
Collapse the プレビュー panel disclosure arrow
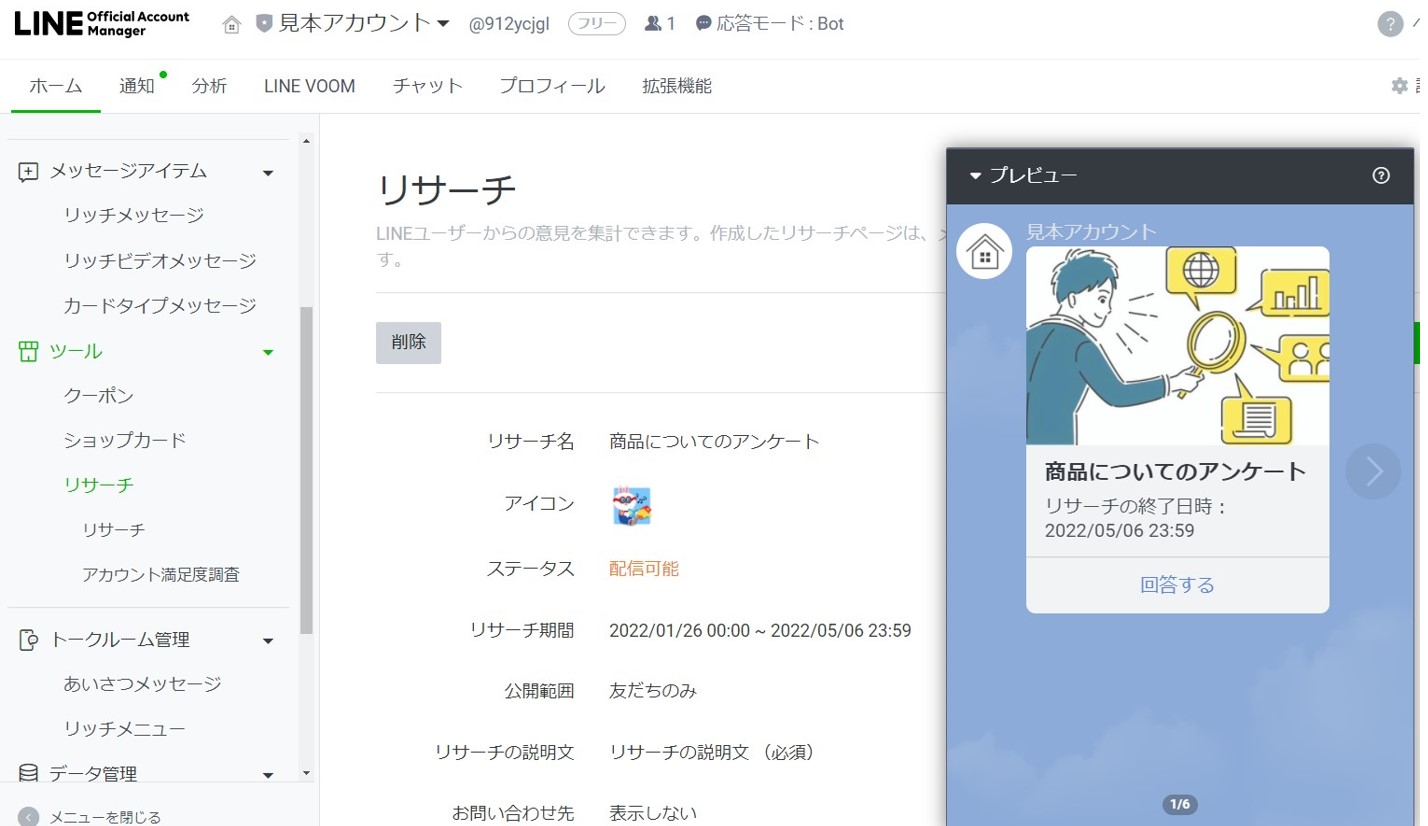(974, 175)
